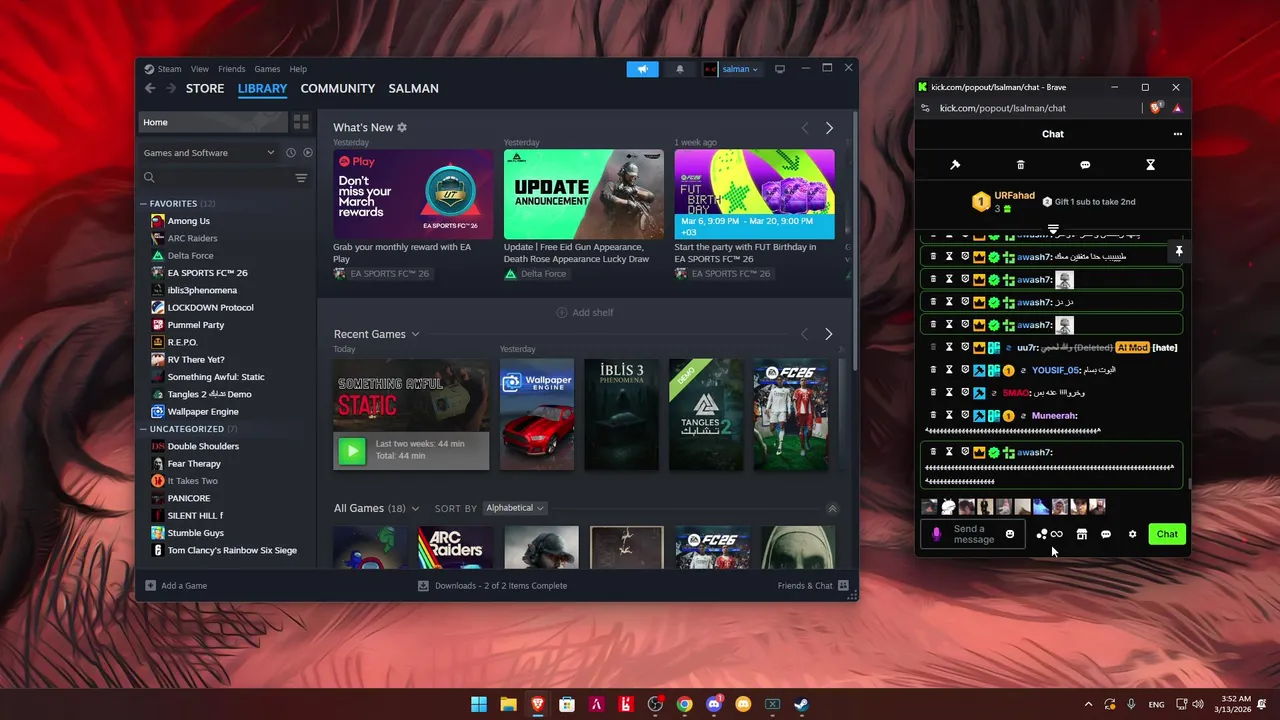
Task: Ban SMAO using shield icon
Action: click(x=965, y=393)
